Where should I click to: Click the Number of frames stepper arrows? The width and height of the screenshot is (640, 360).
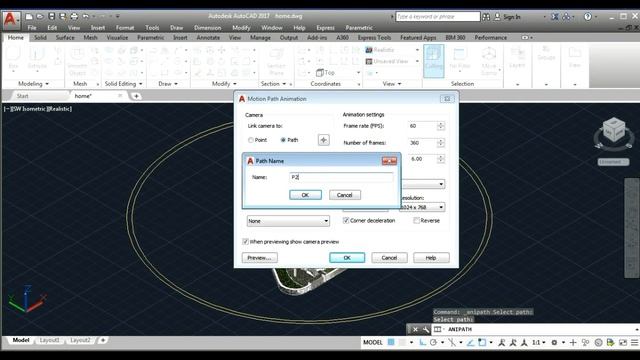pos(440,143)
